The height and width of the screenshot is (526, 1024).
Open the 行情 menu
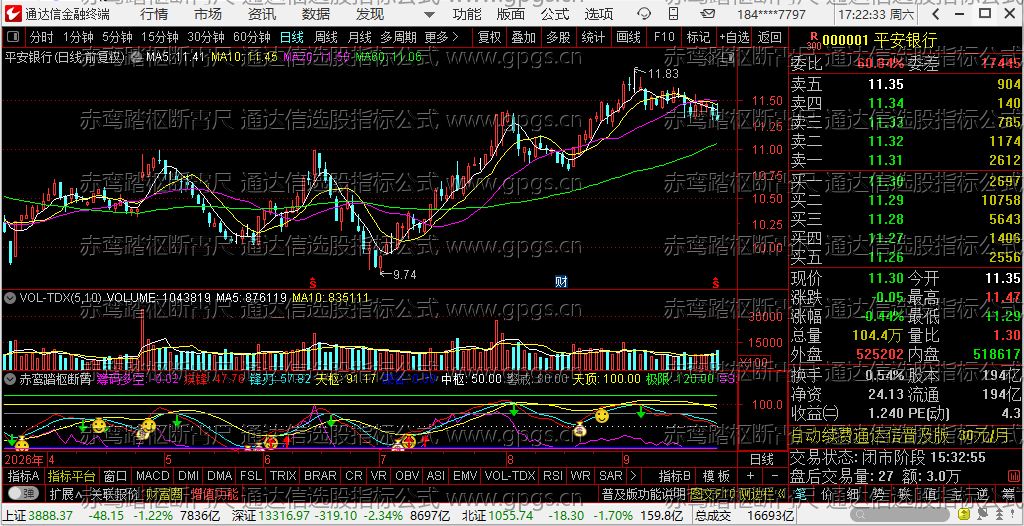tap(154, 14)
